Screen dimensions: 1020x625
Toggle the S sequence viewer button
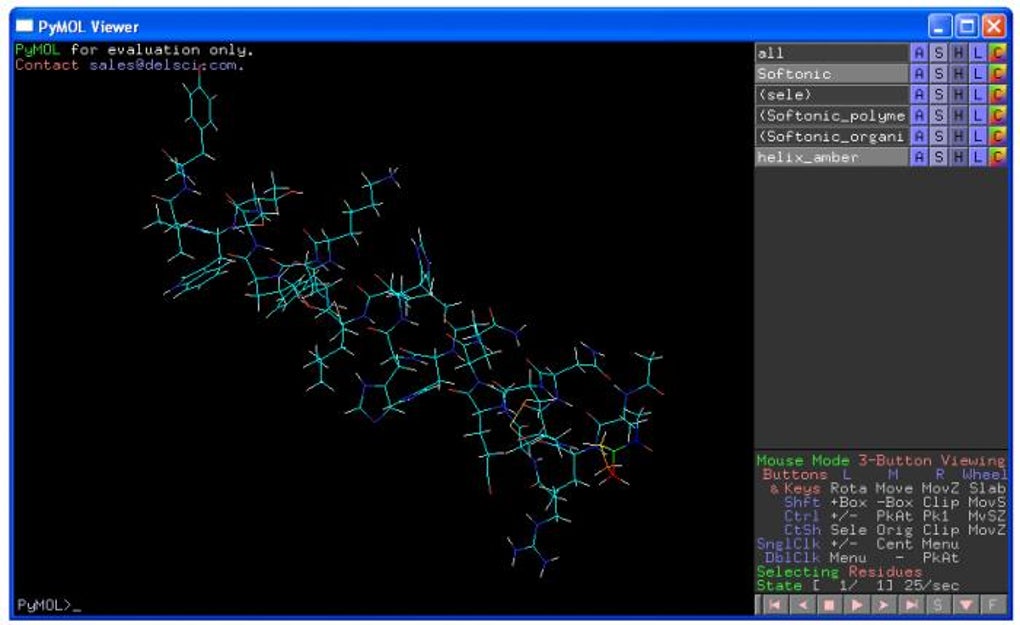(x=938, y=605)
